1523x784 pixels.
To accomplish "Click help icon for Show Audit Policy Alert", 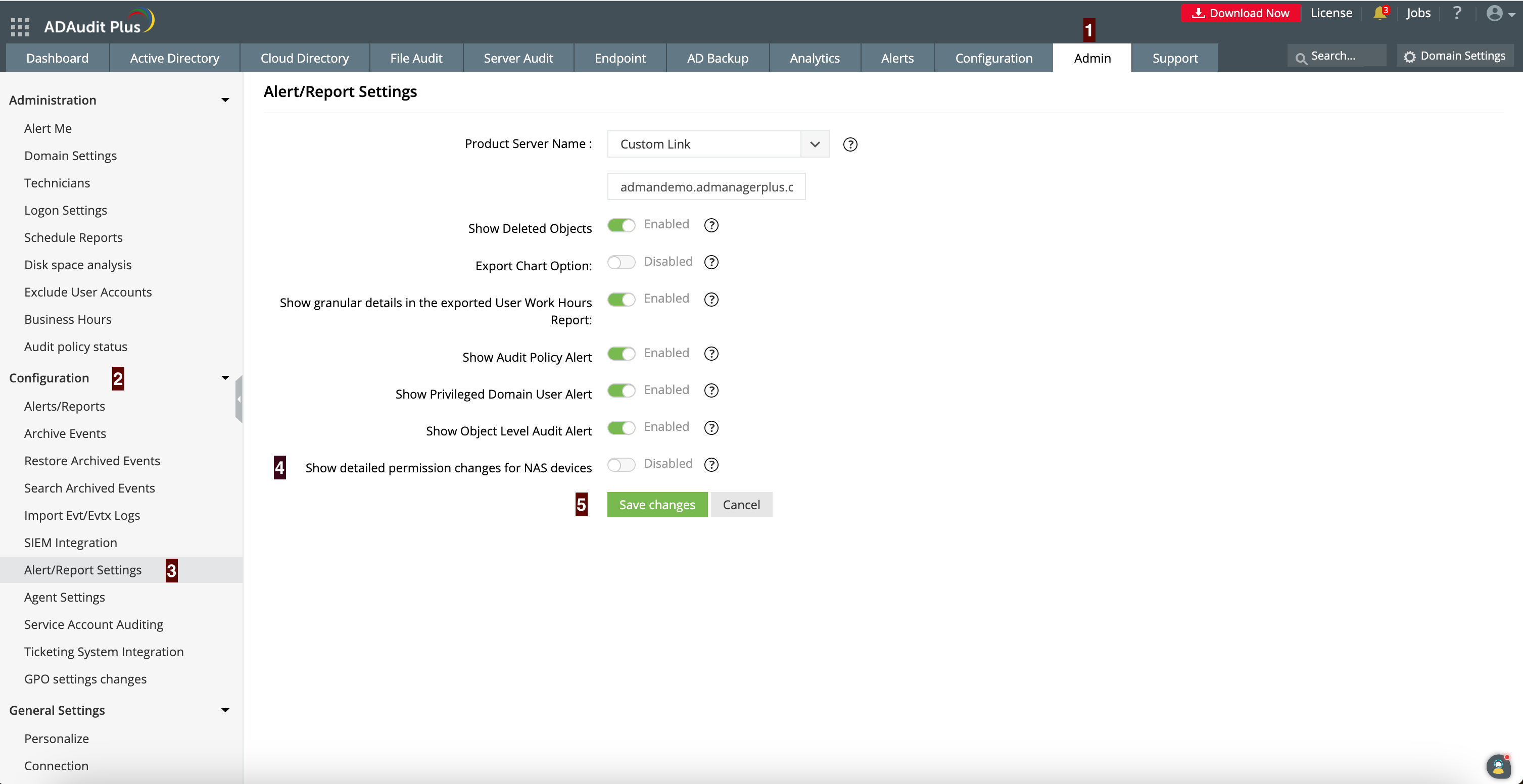I will point(711,354).
